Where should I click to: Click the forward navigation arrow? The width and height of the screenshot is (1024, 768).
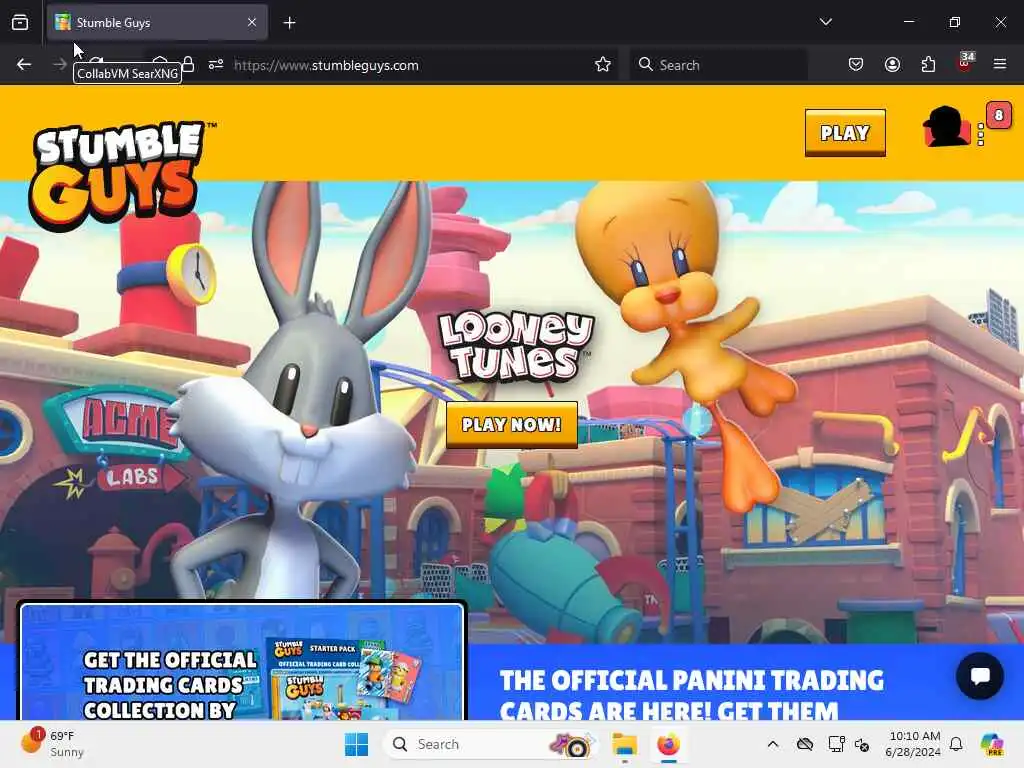[59, 64]
